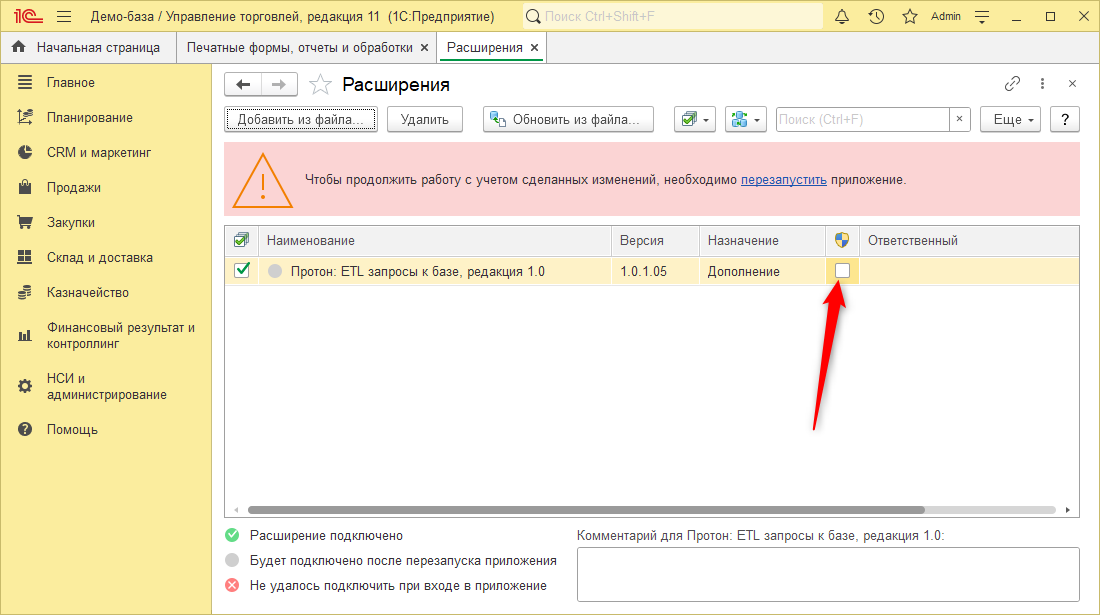Click the gray status circle of Протон extension
This screenshot has height=615, width=1100.
[275, 271]
